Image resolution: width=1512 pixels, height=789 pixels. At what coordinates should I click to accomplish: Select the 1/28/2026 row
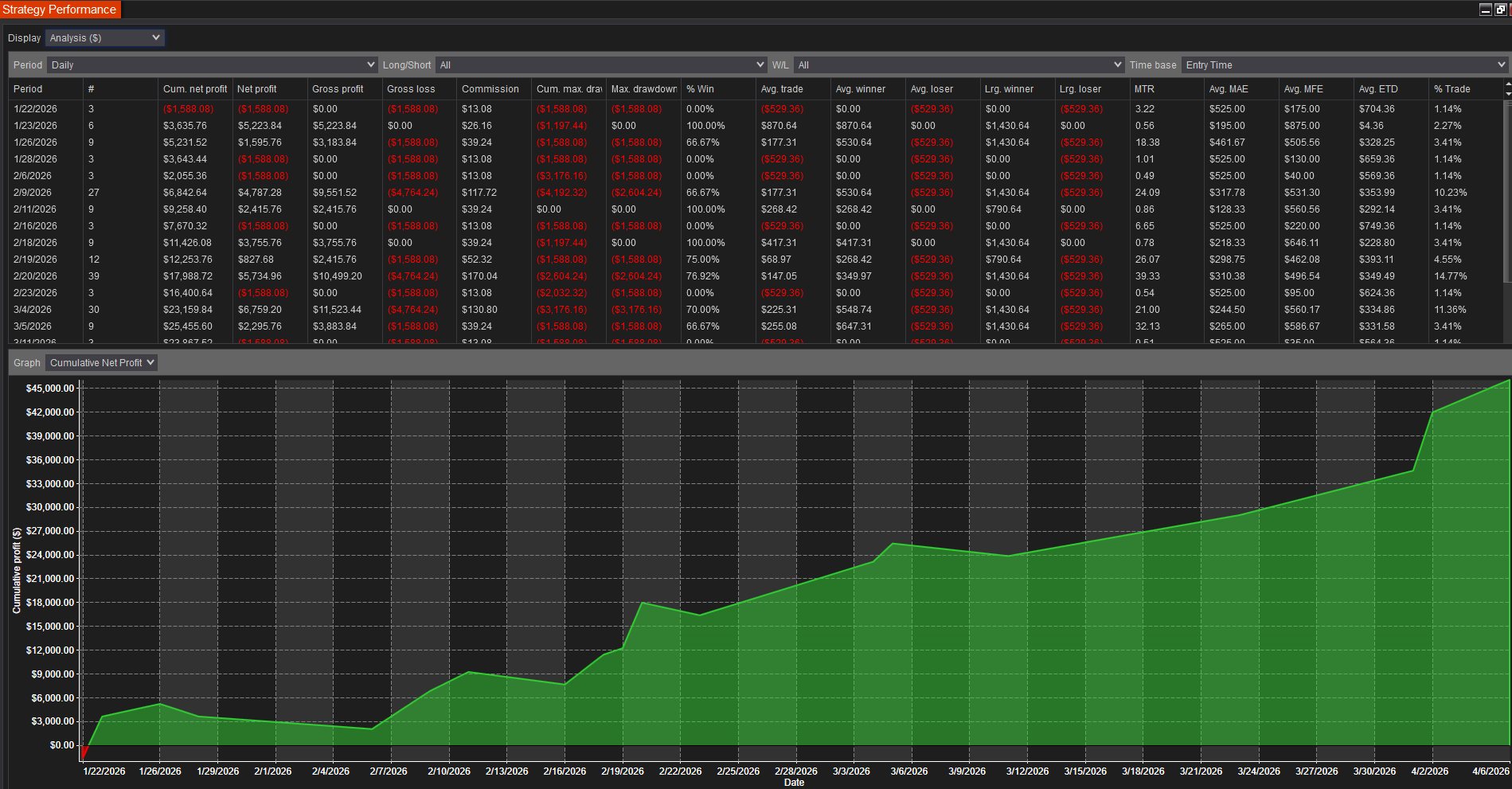point(756,159)
